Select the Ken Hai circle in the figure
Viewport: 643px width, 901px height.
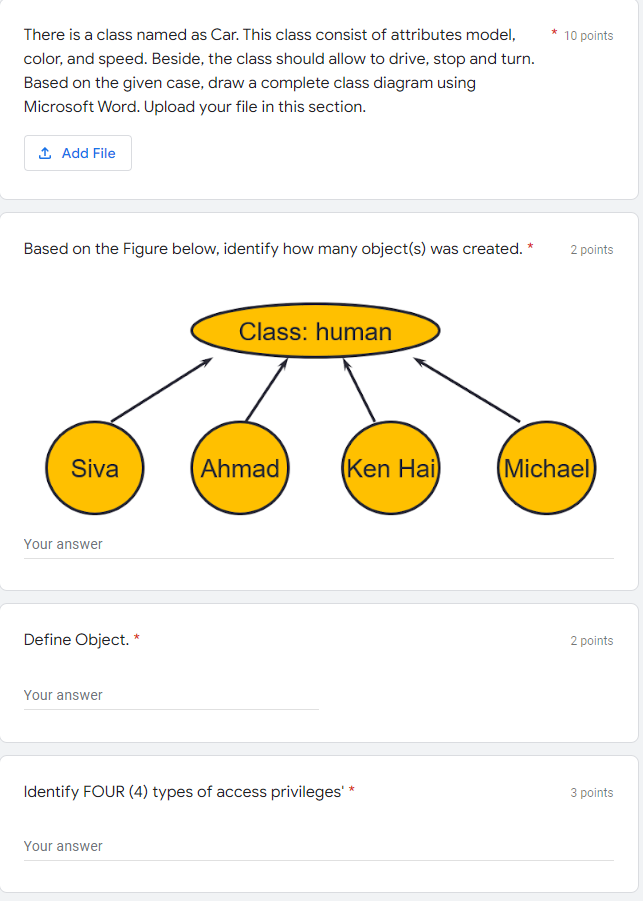390,467
